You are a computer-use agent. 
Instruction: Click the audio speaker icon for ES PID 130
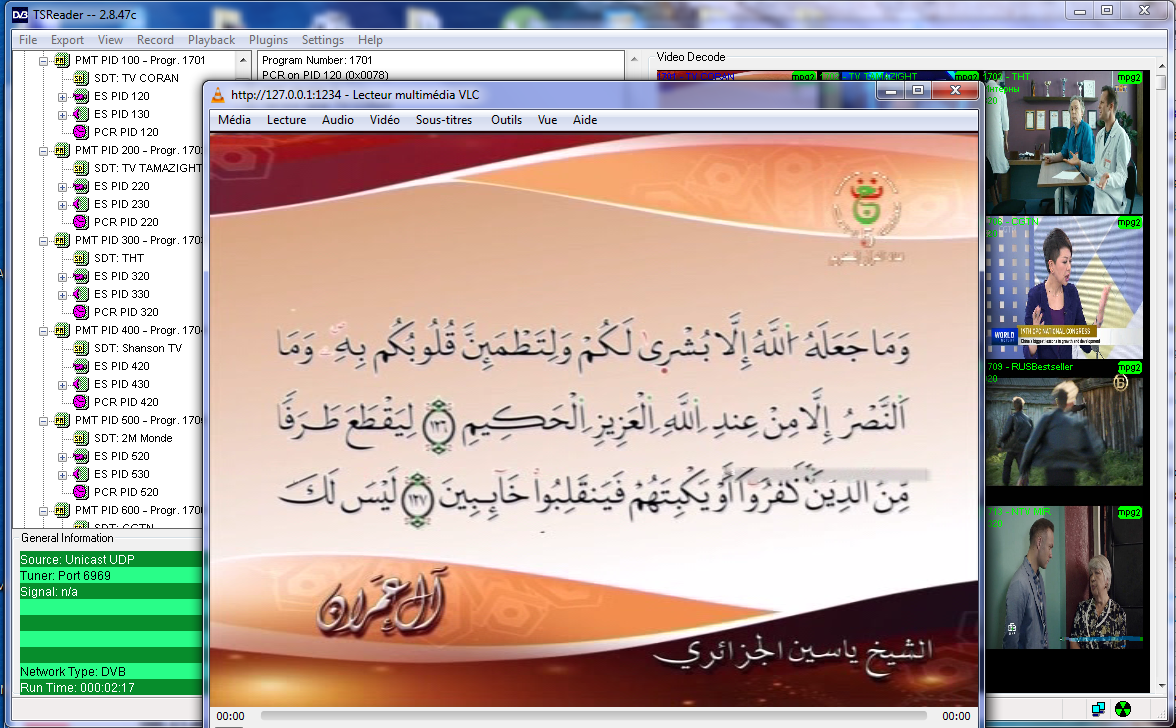(x=80, y=114)
